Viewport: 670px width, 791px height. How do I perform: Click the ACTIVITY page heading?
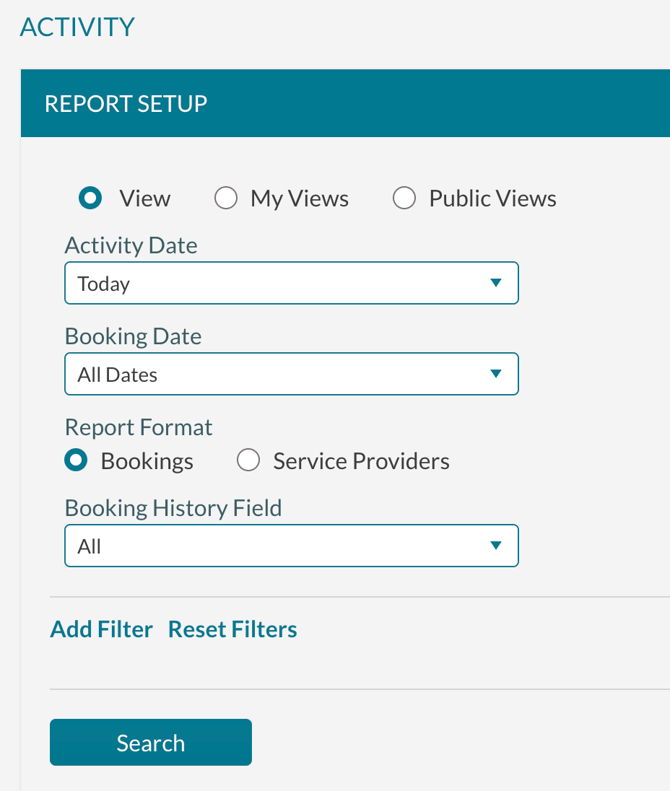(77, 27)
